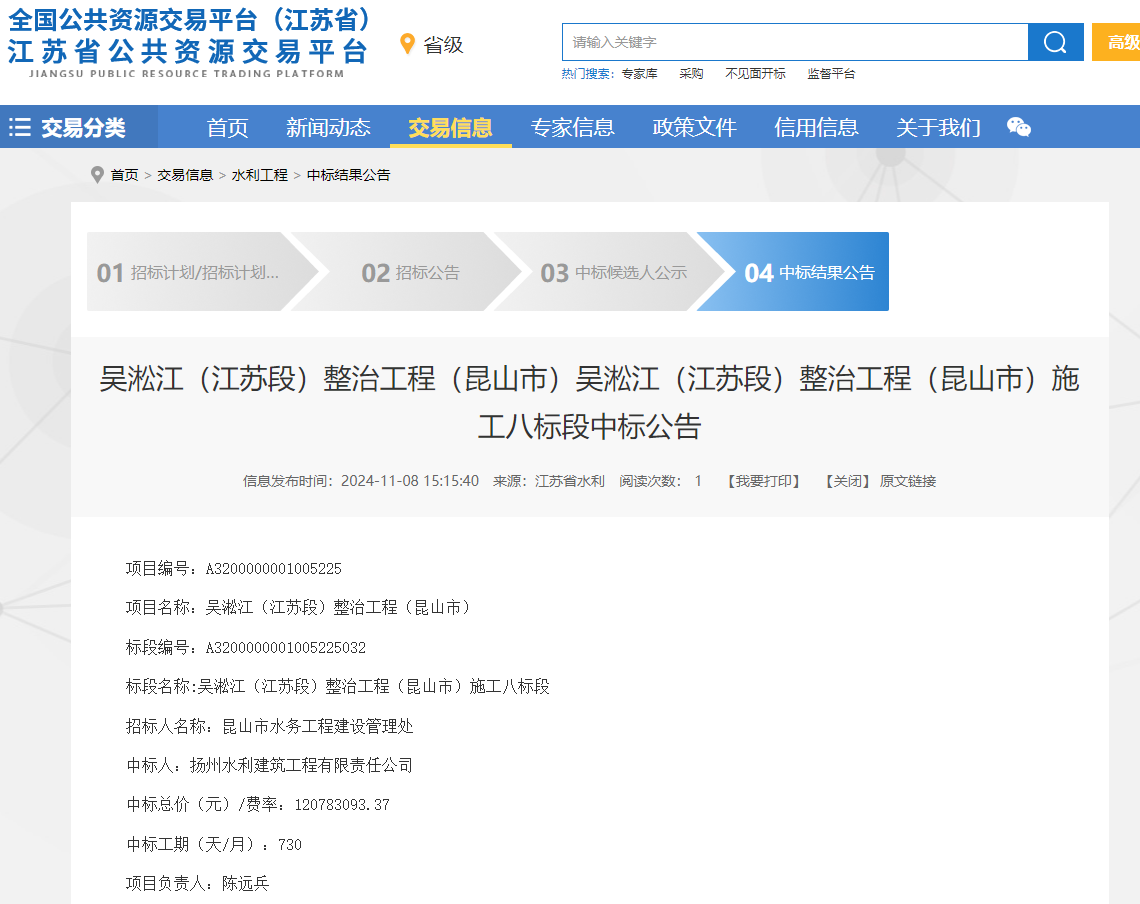Click the 交易信息 breadcrumb link
1140x904 pixels.
185,175
